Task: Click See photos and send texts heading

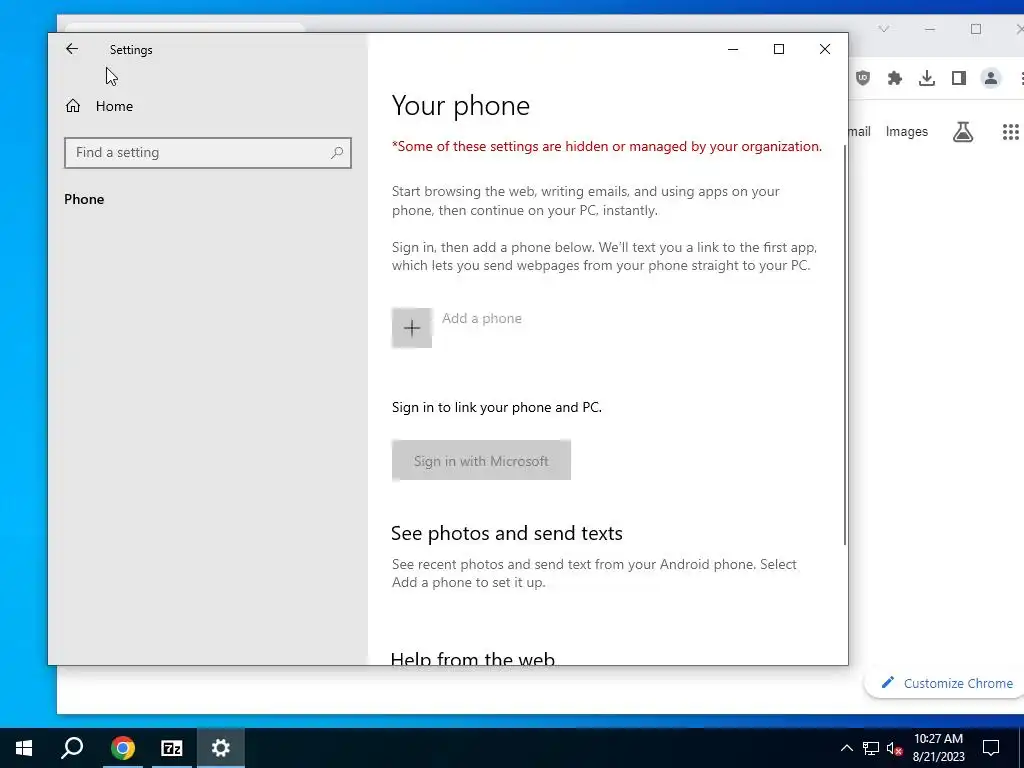Action: coord(506,533)
